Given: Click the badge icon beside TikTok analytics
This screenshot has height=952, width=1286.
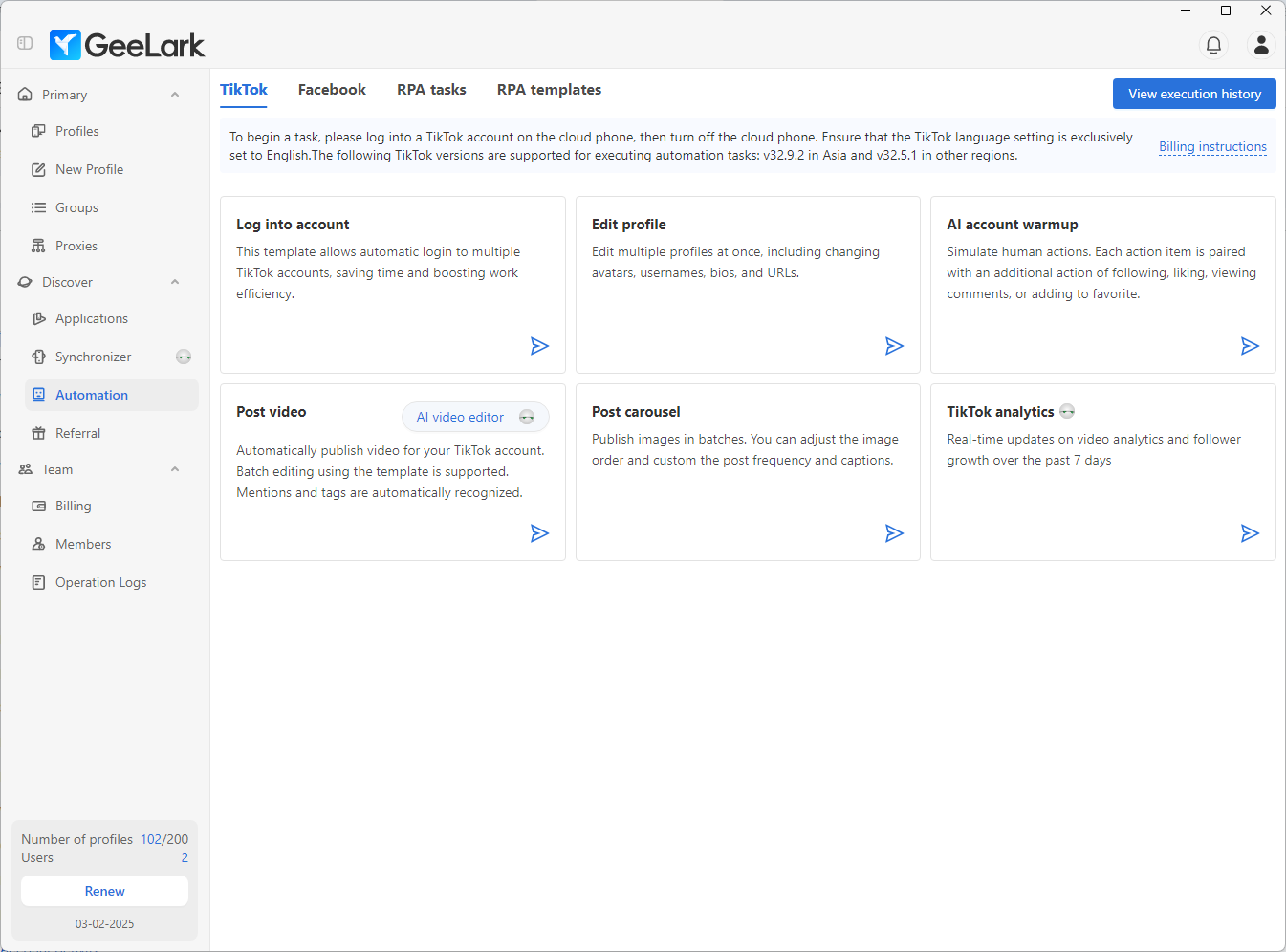Looking at the screenshot, I should pyautogui.click(x=1067, y=411).
